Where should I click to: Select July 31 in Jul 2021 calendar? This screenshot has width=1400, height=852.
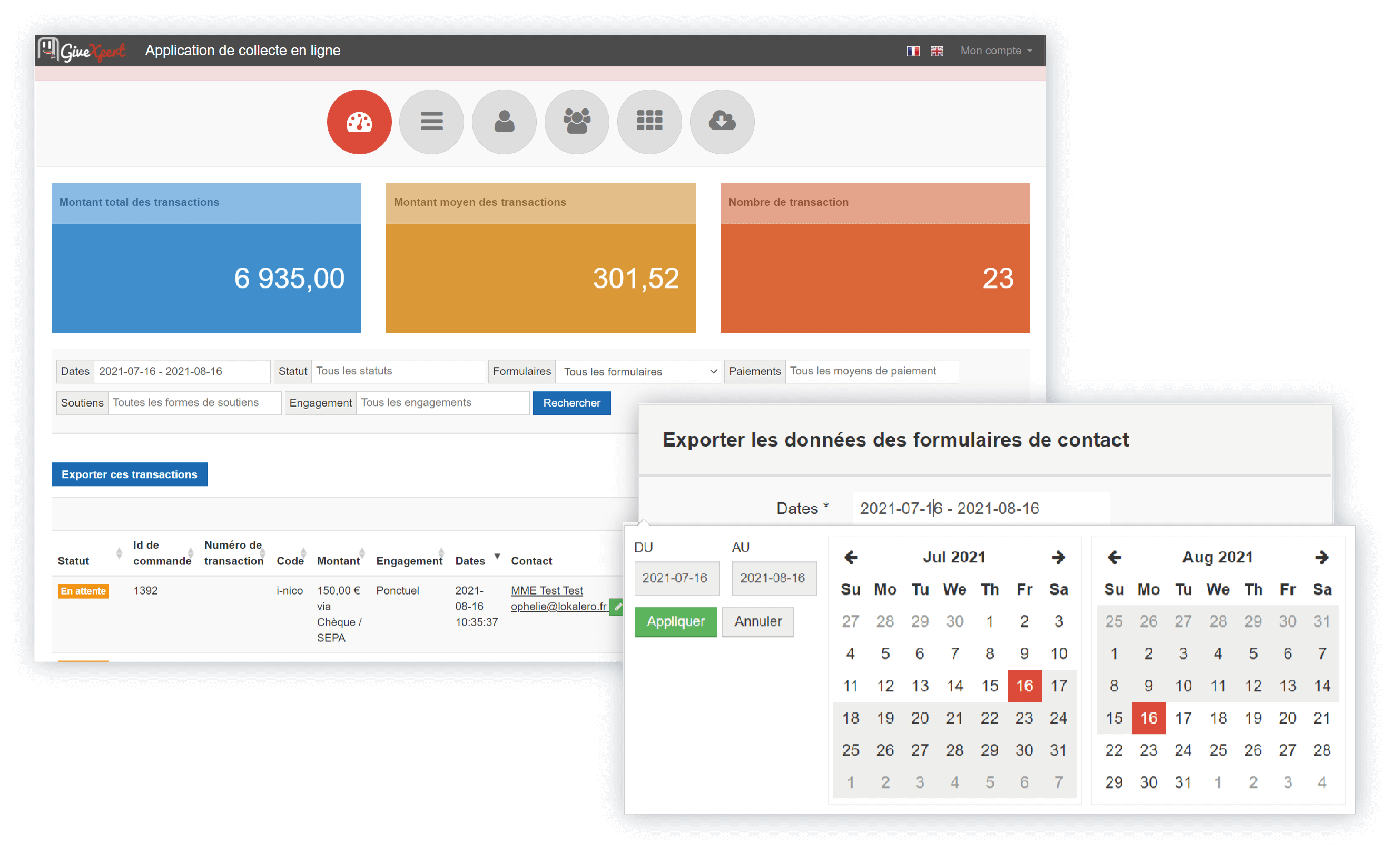[x=1059, y=750]
